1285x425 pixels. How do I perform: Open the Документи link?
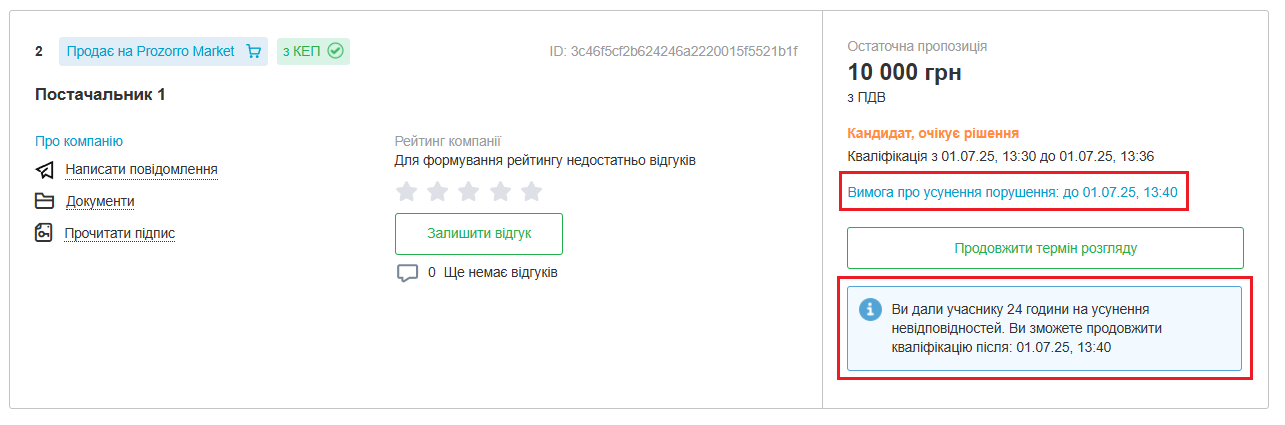tap(100, 201)
